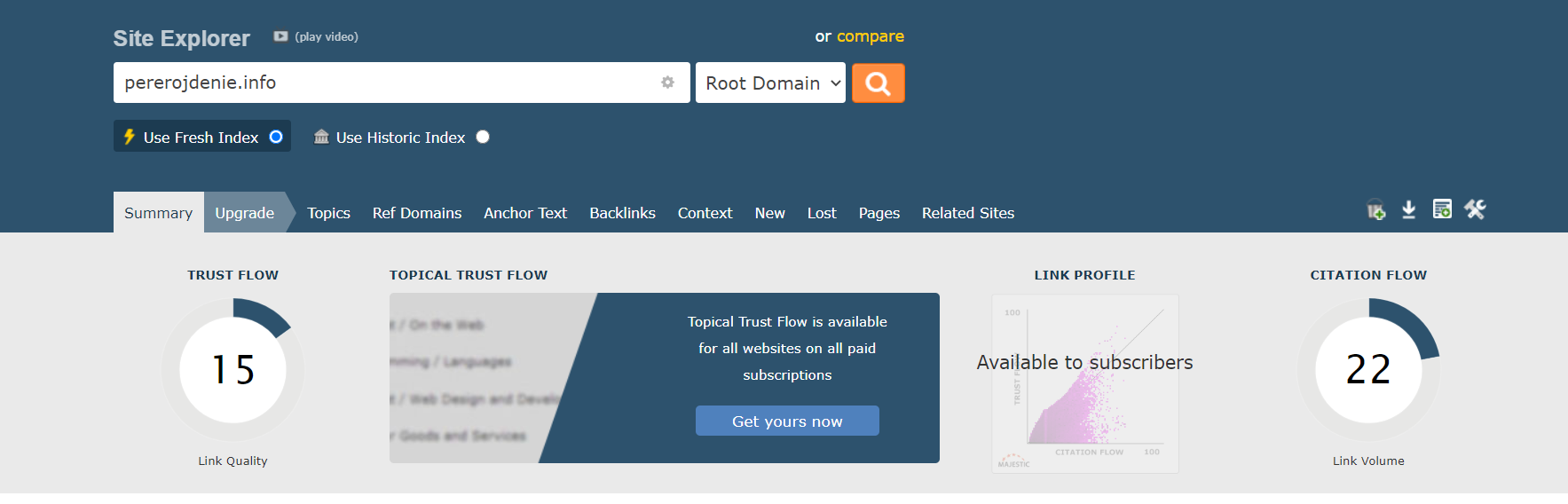Switch to the Summary tab

pyautogui.click(x=158, y=213)
